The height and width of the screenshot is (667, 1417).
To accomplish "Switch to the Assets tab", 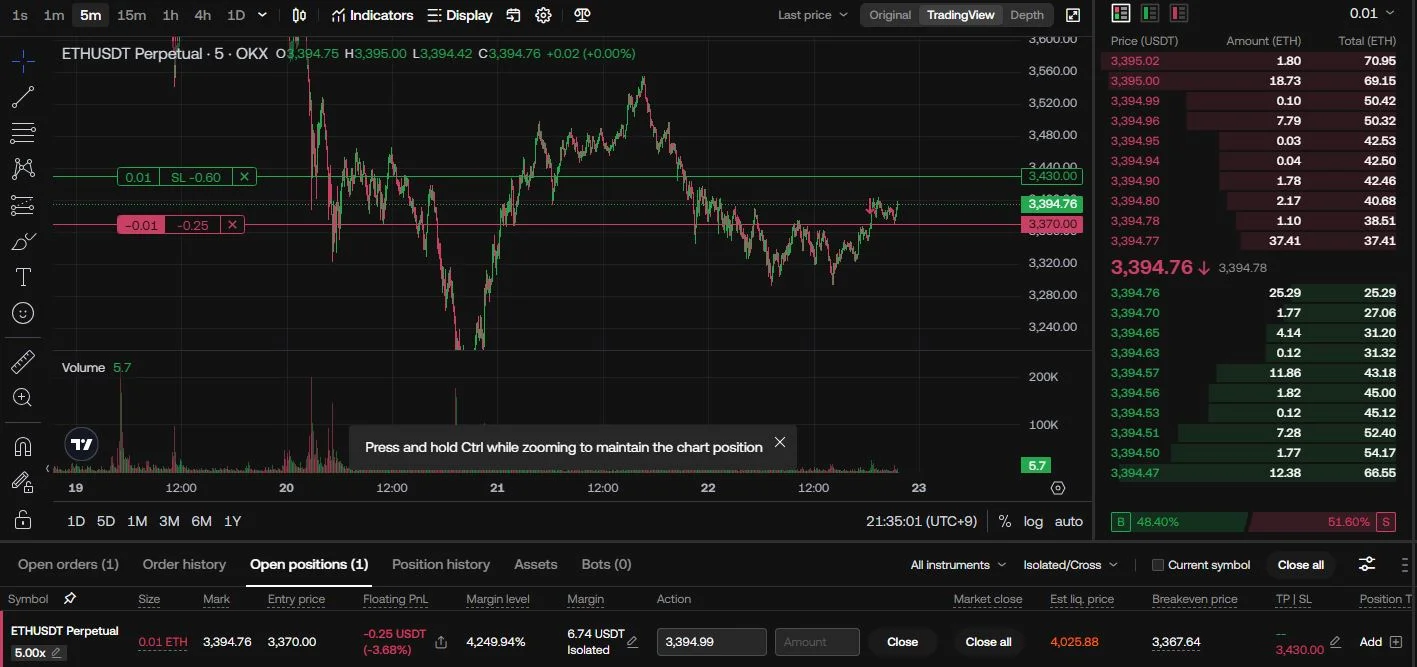I will (536, 564).
